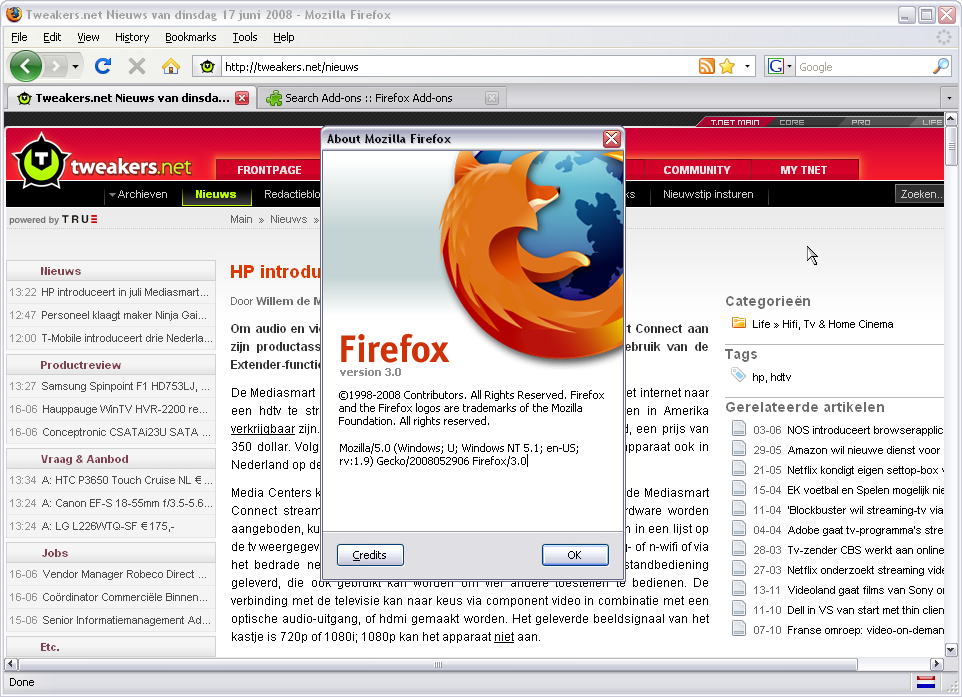Click the vertical scrollbar up arrow

[x=951, y=118]
